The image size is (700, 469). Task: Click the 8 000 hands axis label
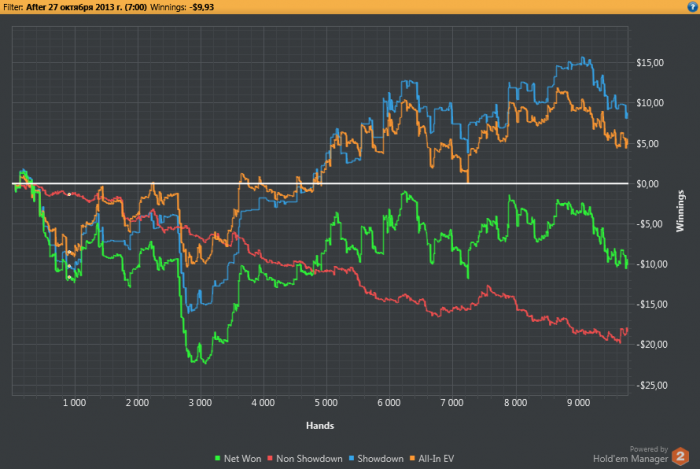coord(515,403)
